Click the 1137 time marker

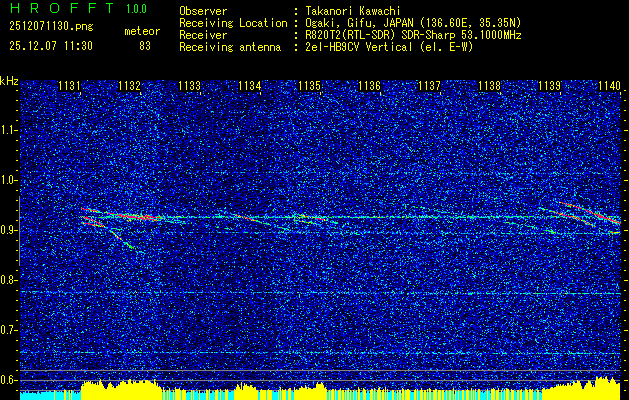(429, 85)
